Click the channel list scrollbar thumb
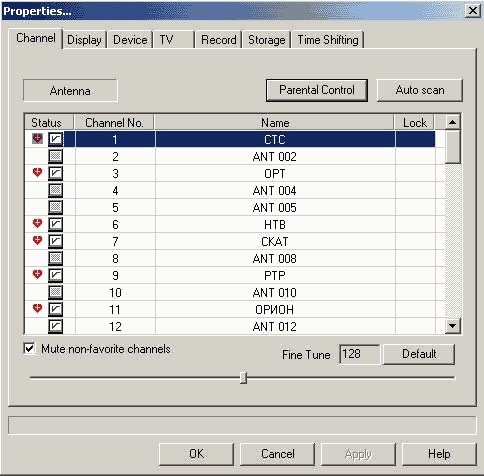The height and width of the screenshot is (476, 484). [453, 147]
